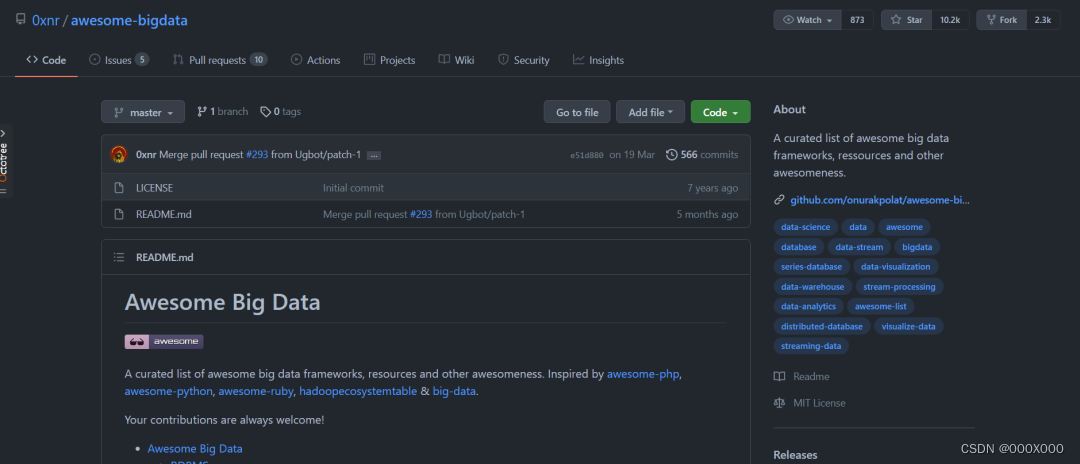
Task: Open the Readme link in About
Action: click(802, 377)
